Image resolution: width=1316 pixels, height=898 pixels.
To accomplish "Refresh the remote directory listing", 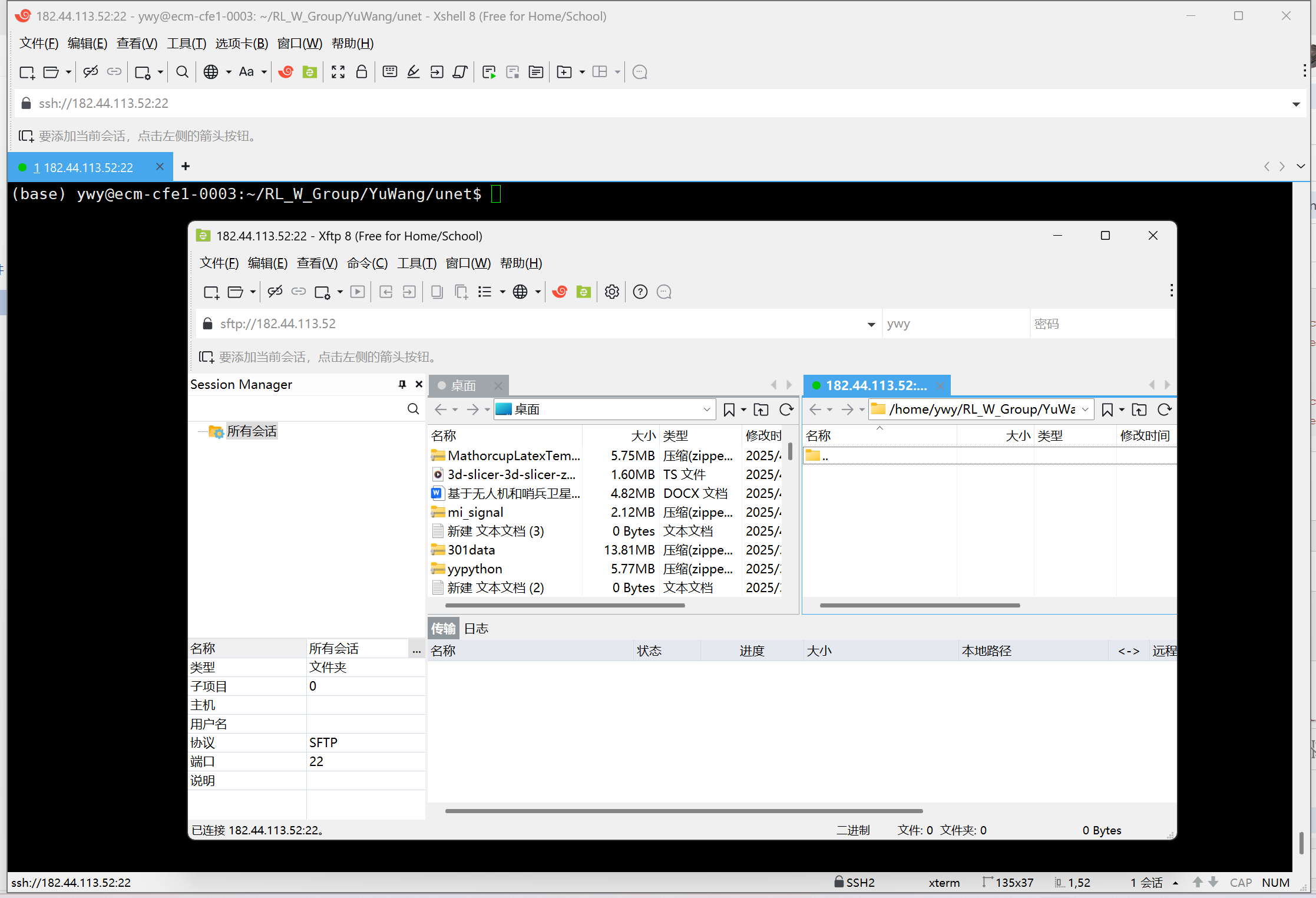I will [1164, 410].
